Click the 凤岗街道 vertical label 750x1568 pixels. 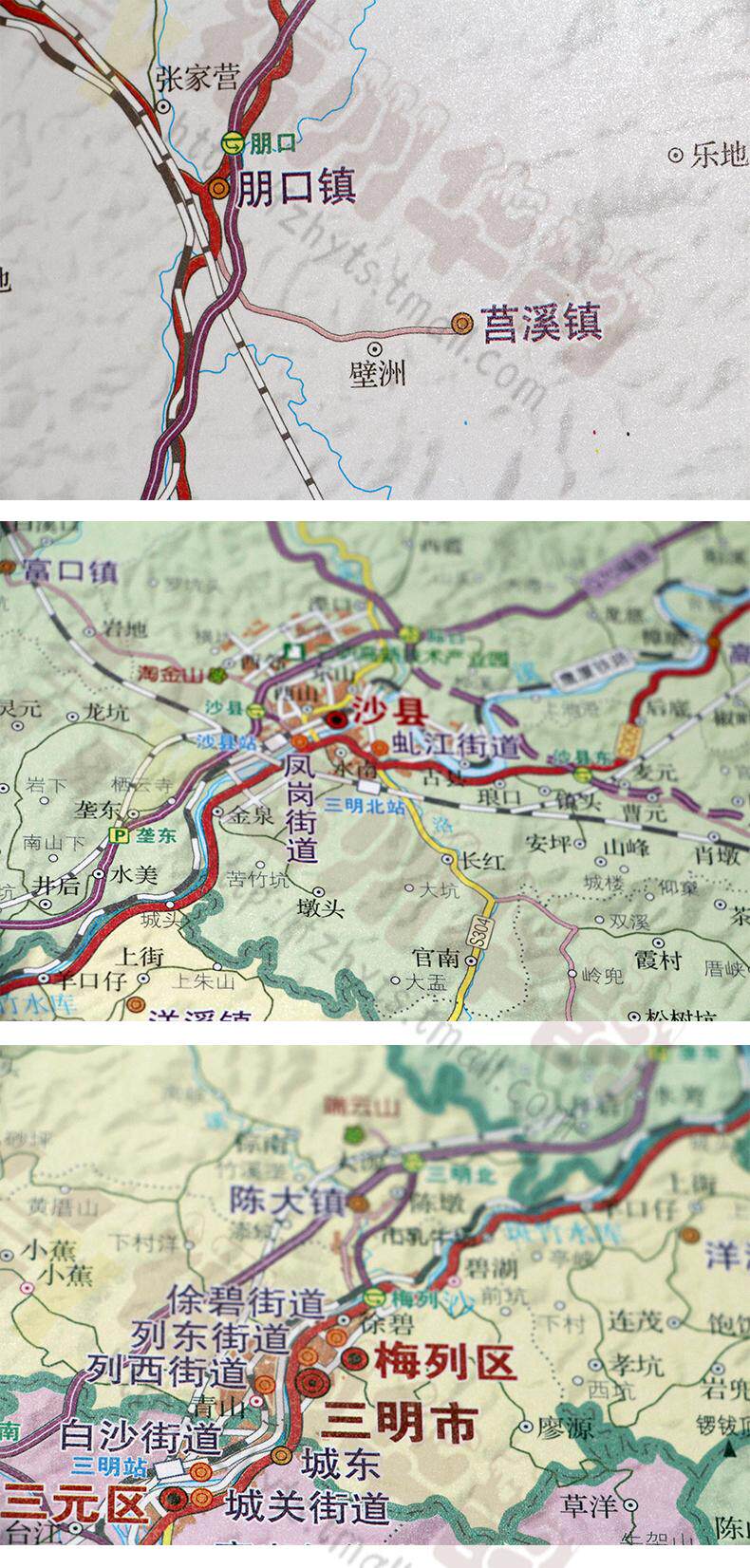(301, 808)
